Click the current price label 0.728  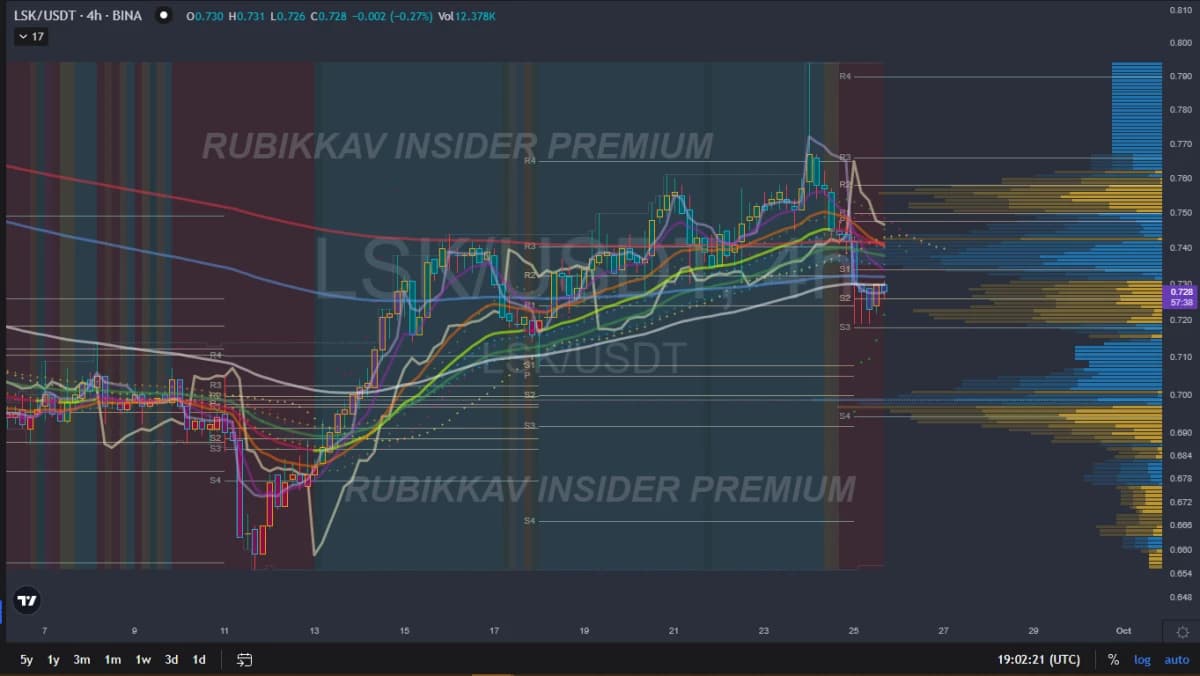pos(1181,291)
